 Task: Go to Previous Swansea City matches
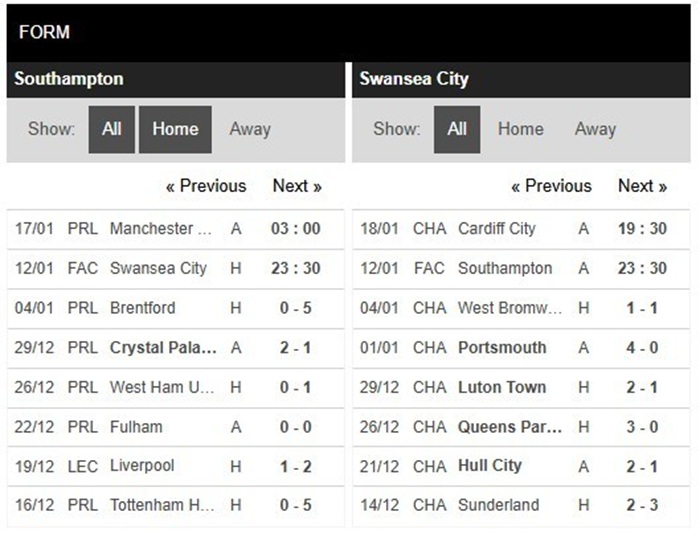[x=551, y=186]
